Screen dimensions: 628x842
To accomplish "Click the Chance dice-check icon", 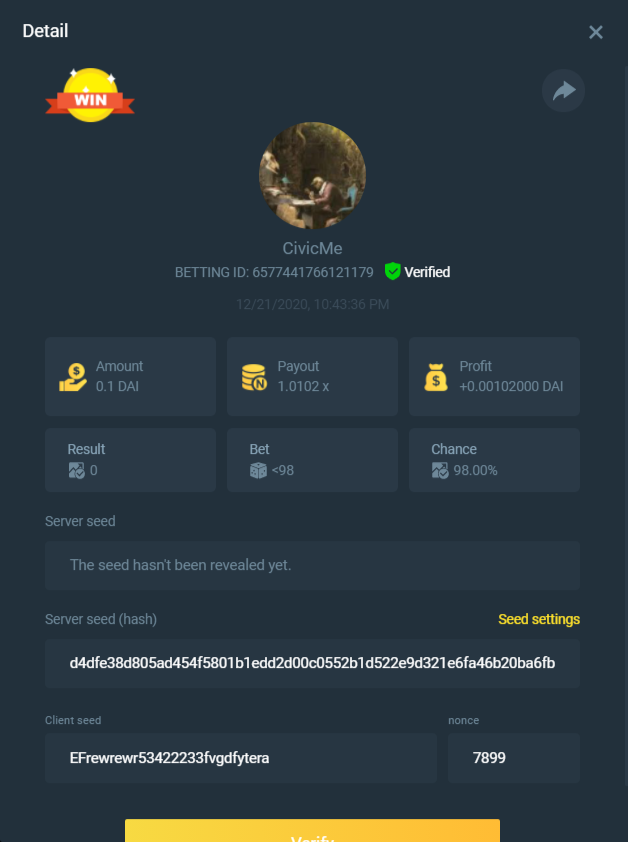I will (440, 470).
